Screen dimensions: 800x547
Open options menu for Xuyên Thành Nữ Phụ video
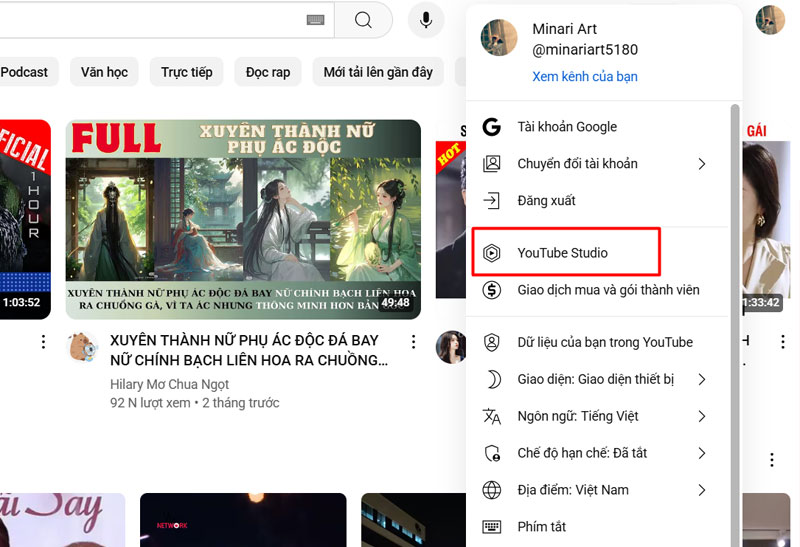[413, 342]
